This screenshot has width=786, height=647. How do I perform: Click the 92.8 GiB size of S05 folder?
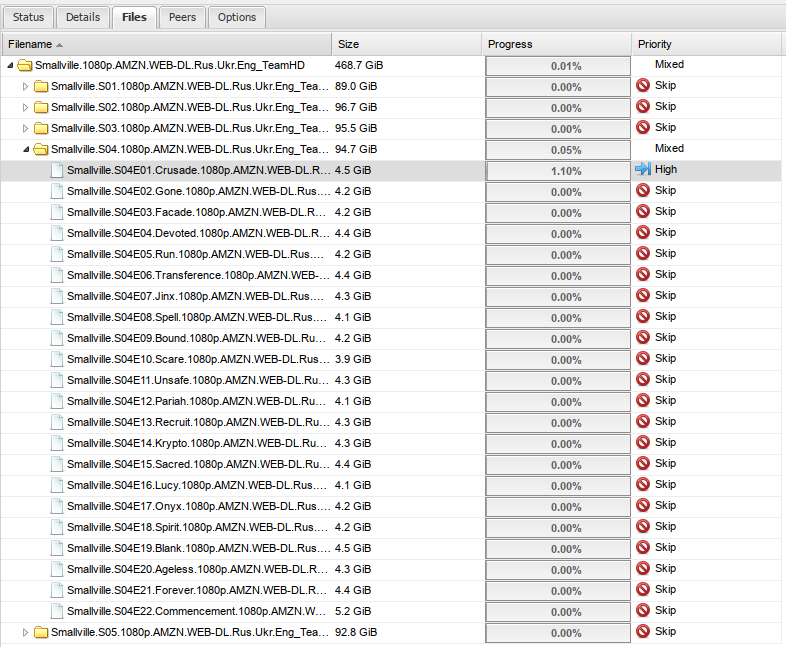[356, 632]
